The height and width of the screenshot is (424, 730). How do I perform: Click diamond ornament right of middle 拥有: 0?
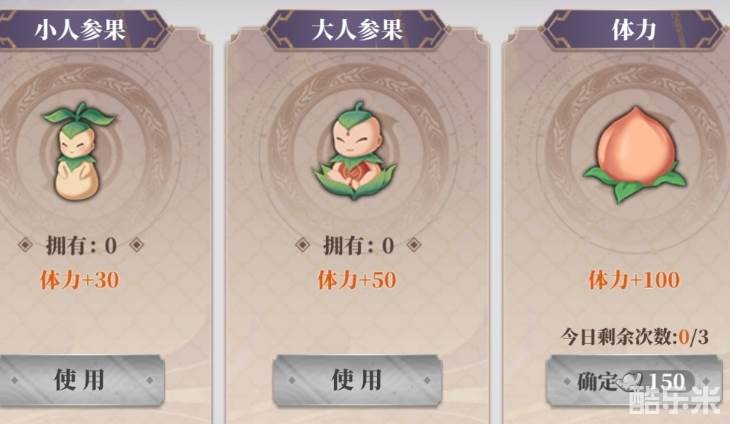414,244
